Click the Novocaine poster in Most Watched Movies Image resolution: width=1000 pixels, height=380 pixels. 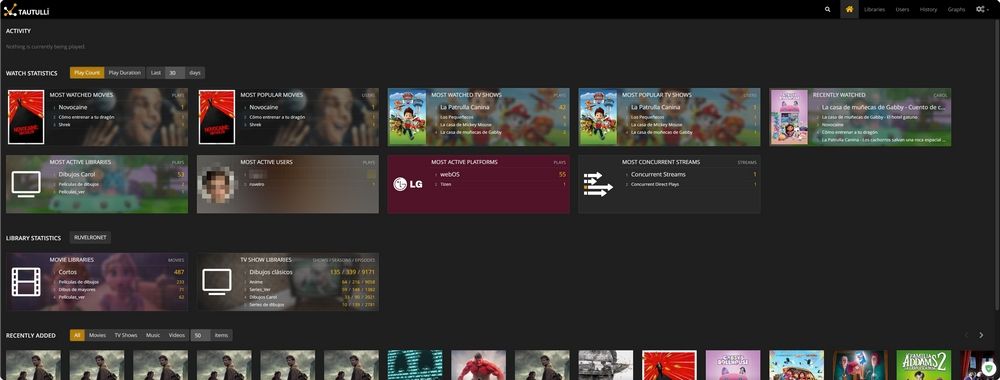26,117
